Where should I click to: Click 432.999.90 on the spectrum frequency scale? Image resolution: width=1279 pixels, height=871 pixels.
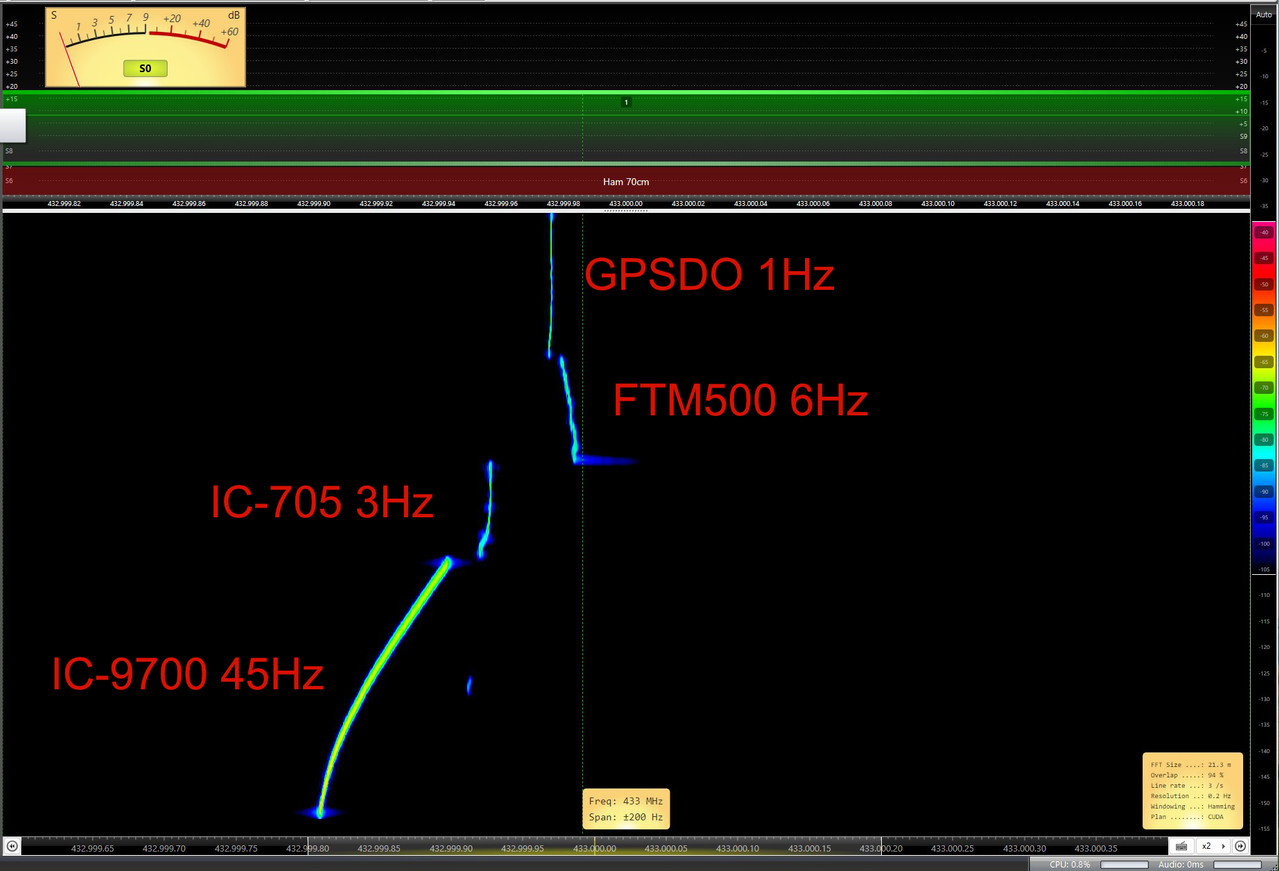(314, 203)
